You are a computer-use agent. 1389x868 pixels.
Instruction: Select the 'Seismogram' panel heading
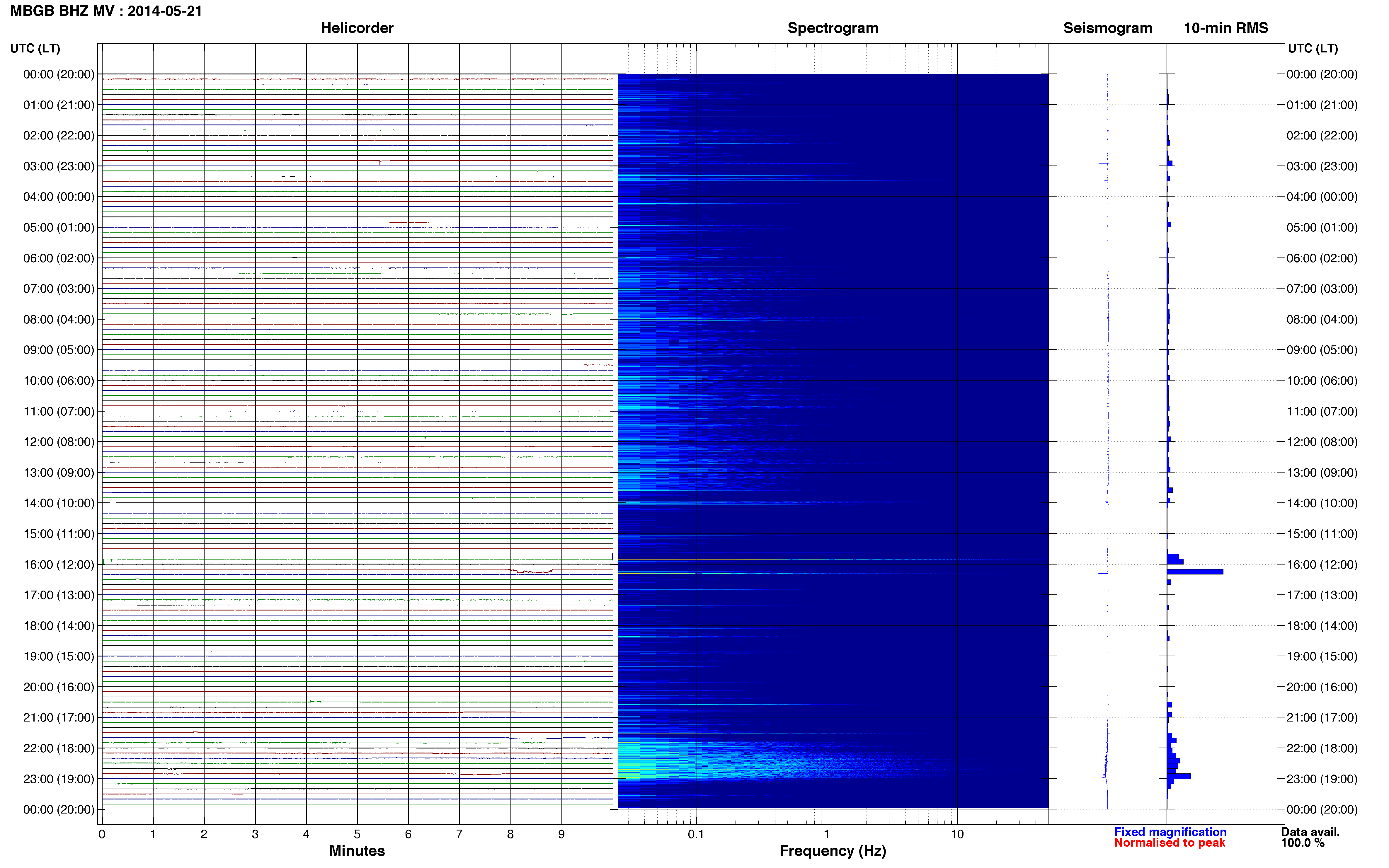(x=1108, y=28)
